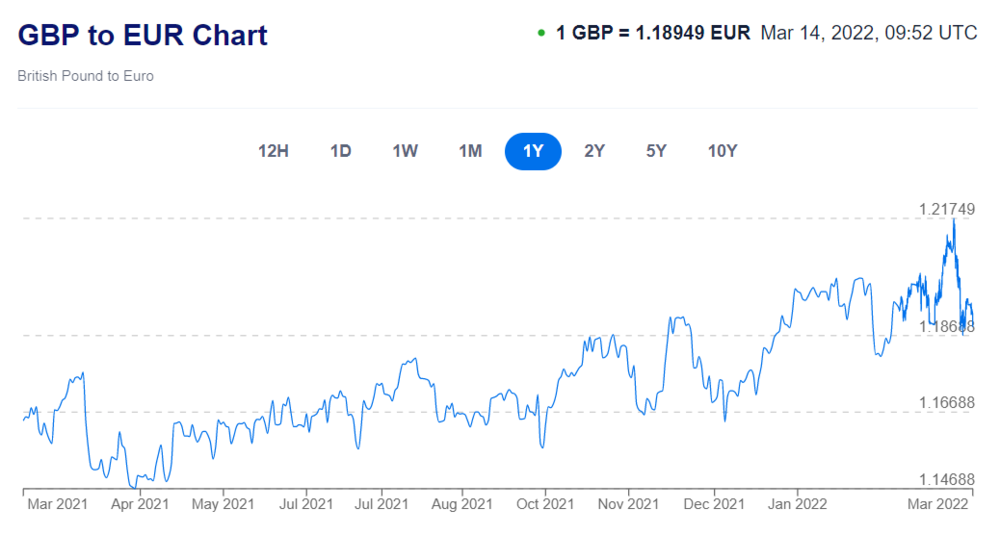Click the British Pound to Euro subtitle

(x=86, y=76)
